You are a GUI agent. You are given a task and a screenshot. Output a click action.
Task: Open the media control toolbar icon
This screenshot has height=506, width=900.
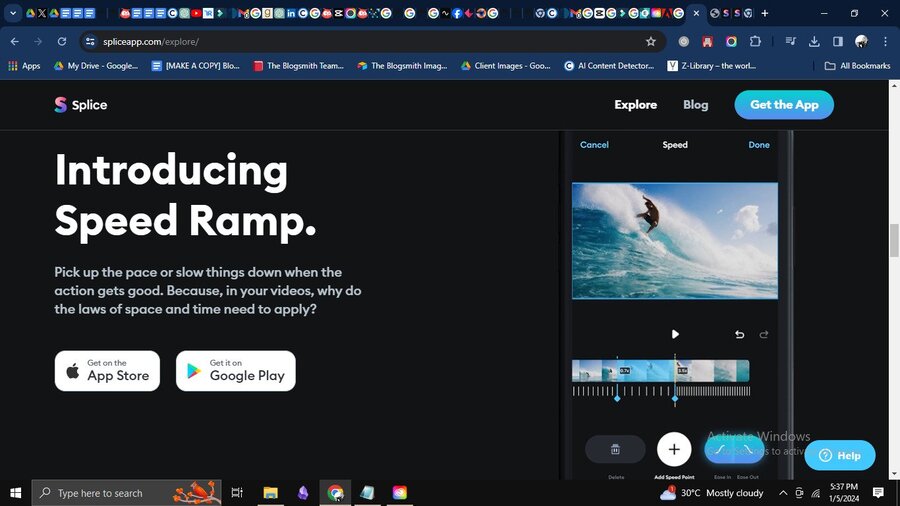click(x=790, y=41)
